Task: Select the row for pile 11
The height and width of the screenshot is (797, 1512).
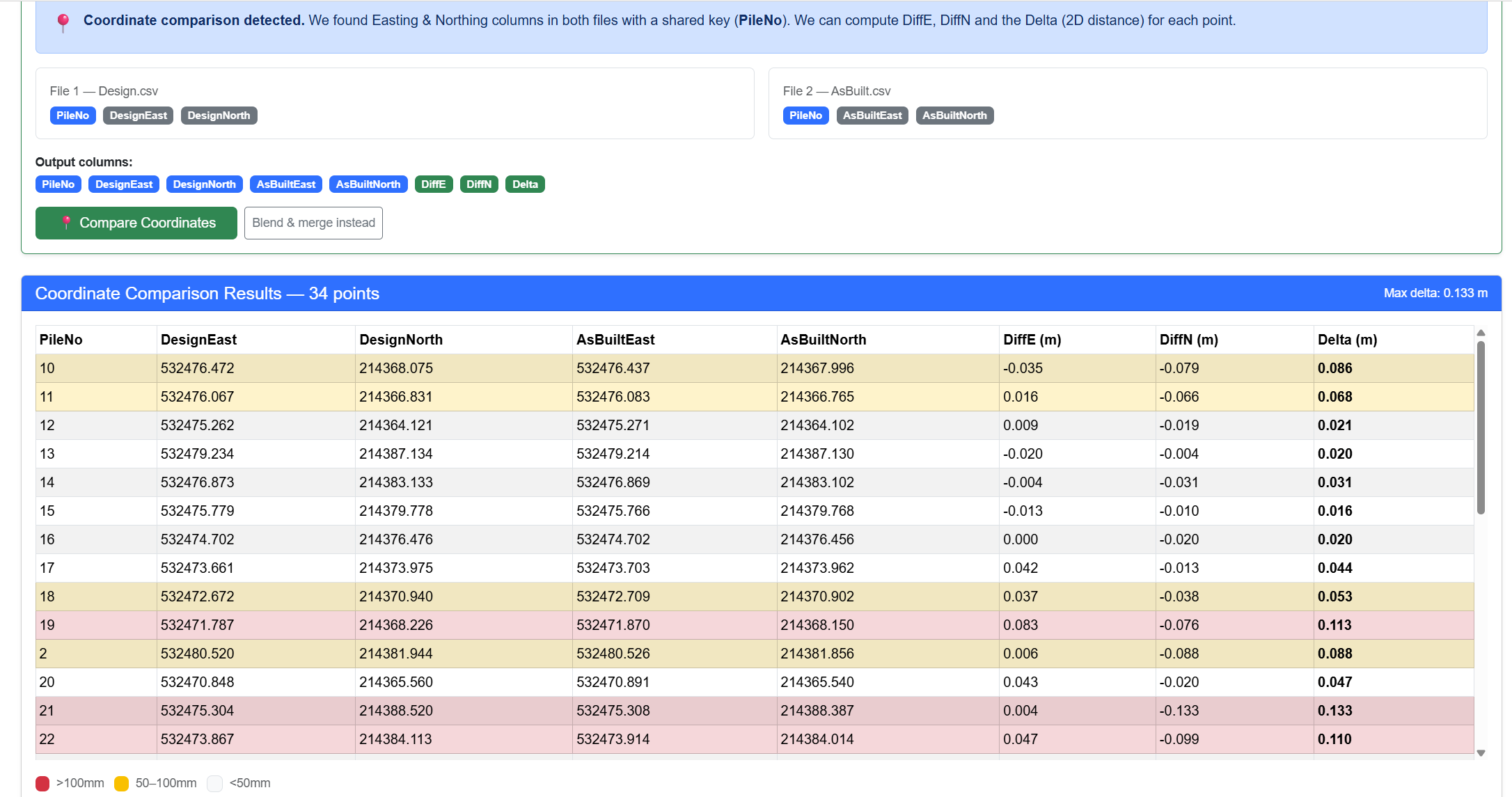Action: click(755, 397)
